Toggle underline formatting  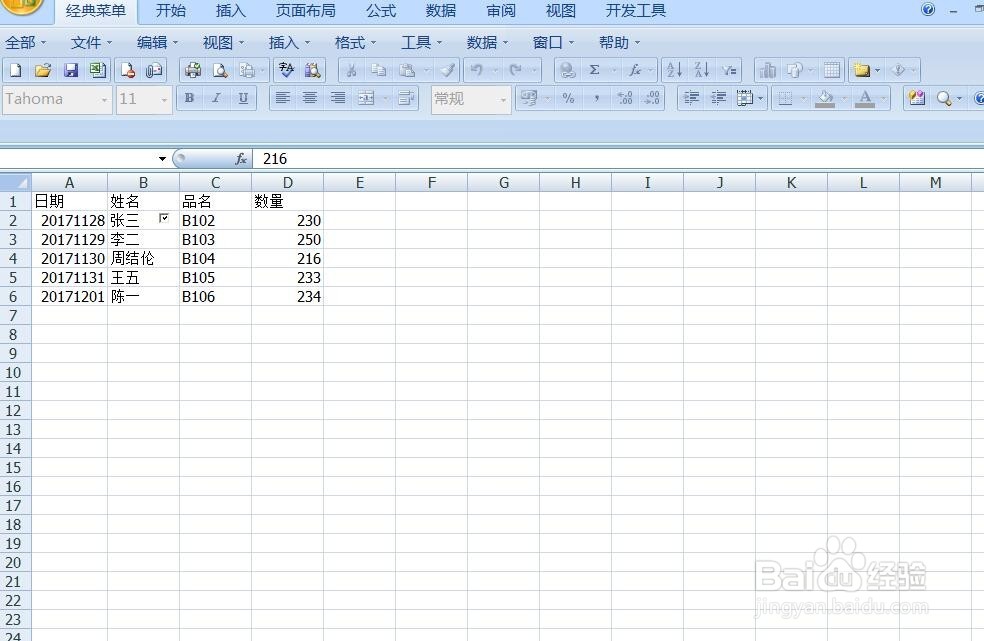pos(243,99)
